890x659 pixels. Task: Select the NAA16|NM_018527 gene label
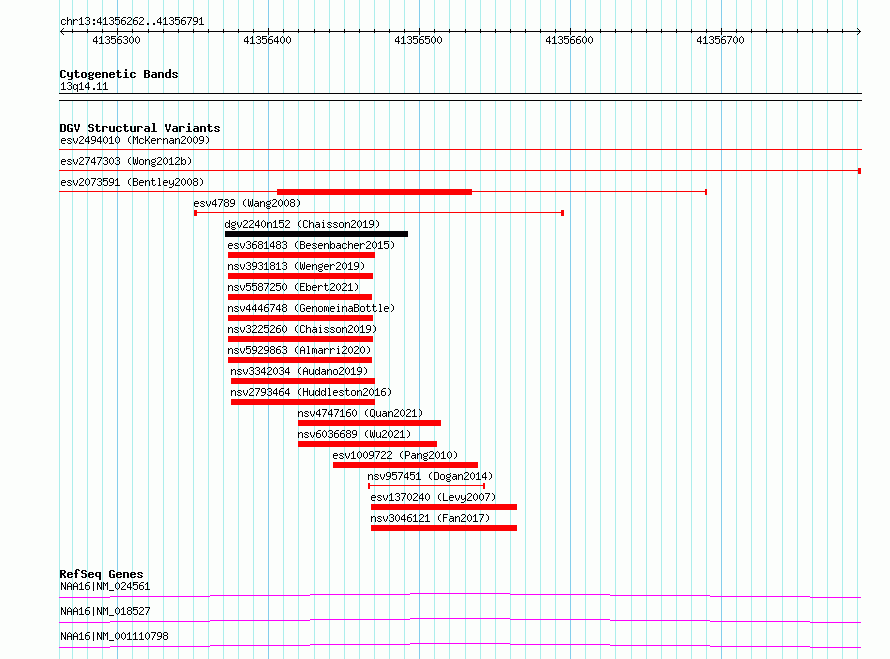coord(105,611)
